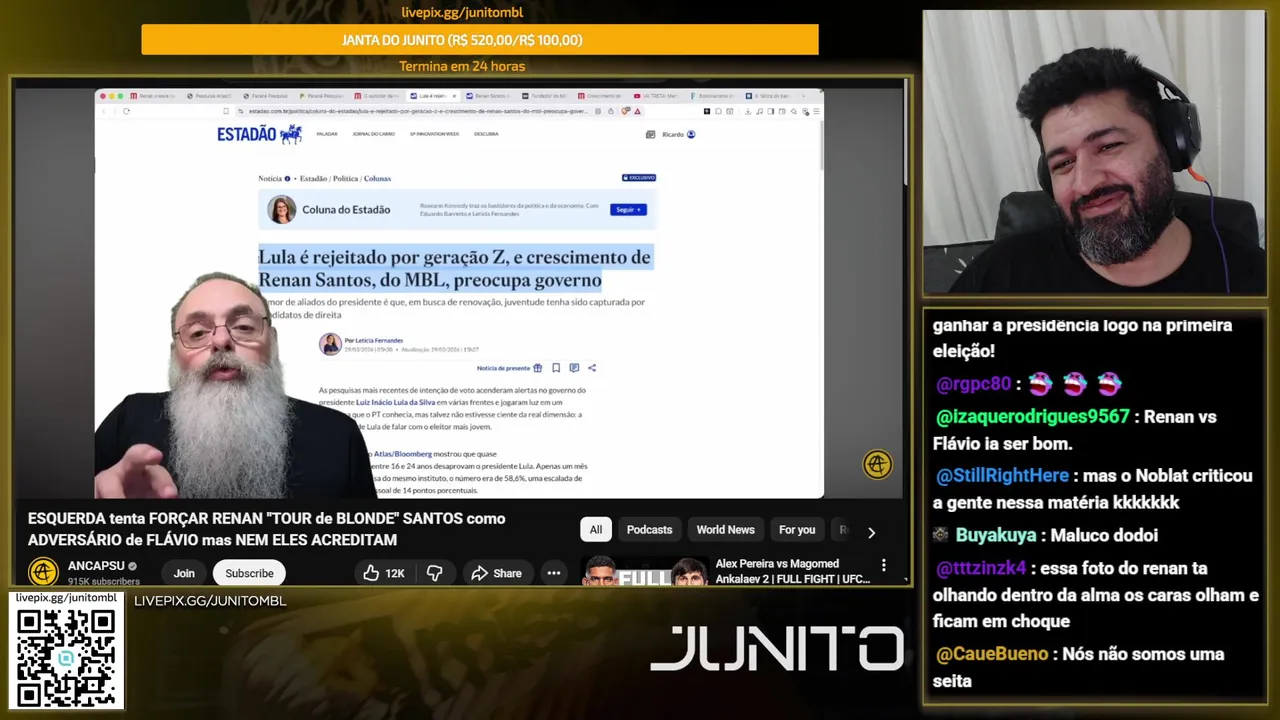Click the gift icon next to Notícia de presente
The image size is (1280, 720).
tap(538, 368)
